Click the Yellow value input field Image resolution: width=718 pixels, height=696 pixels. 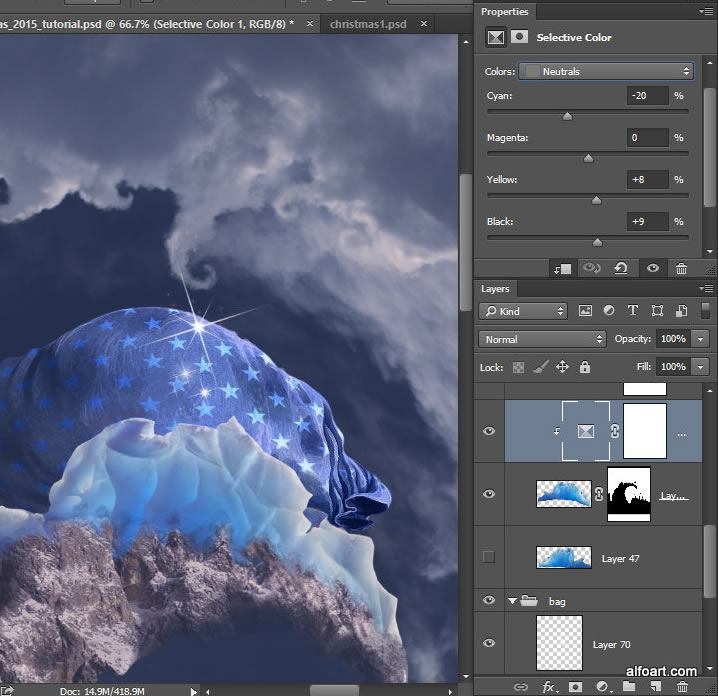[647, 179]
